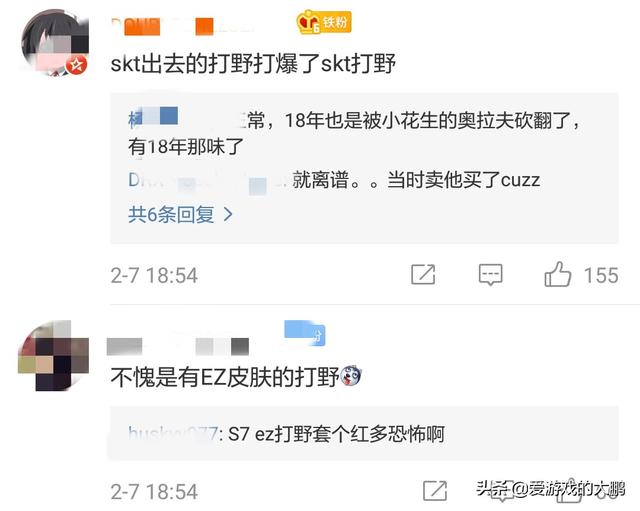Tap the first comment's 2-7 18:54 timestamp
The image size is (640, 511).
(154, 275)
